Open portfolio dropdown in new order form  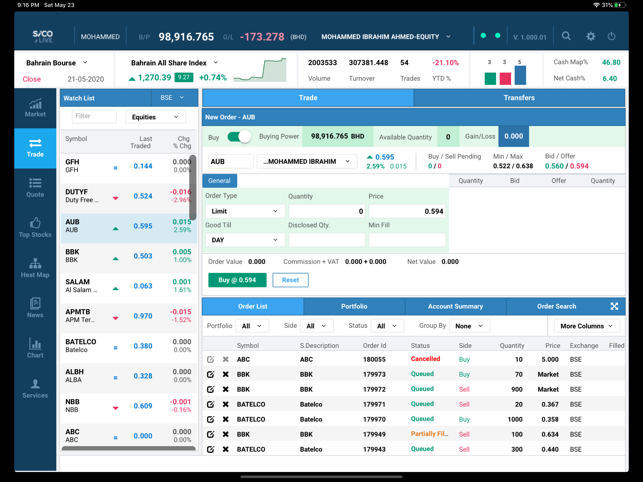click(307, 161)
